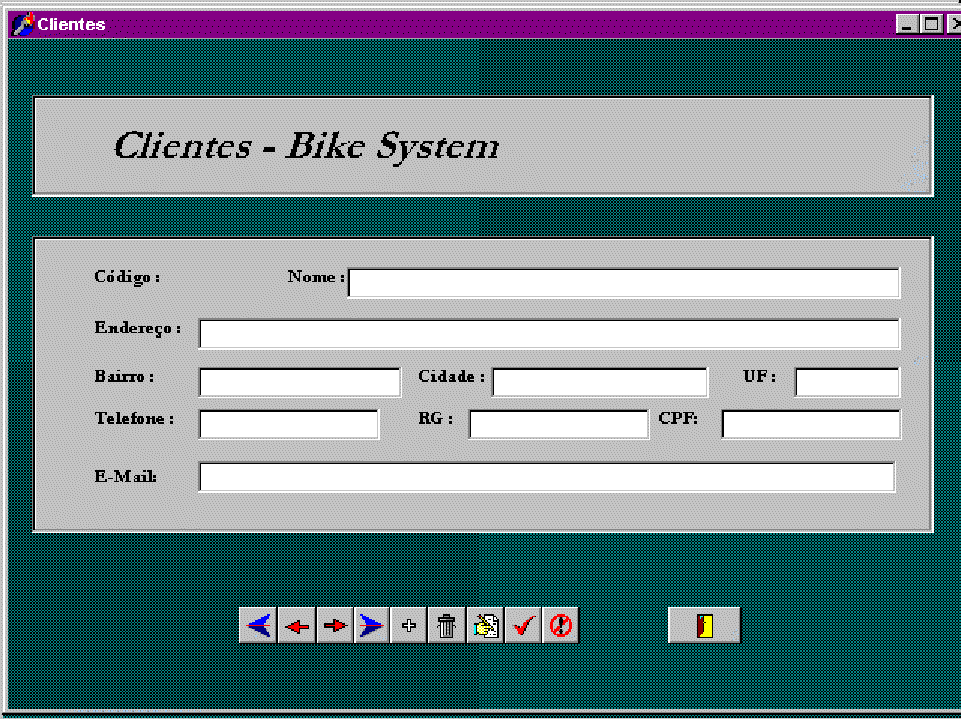Confirm changes with red checkmark button

tap(523, 625)
